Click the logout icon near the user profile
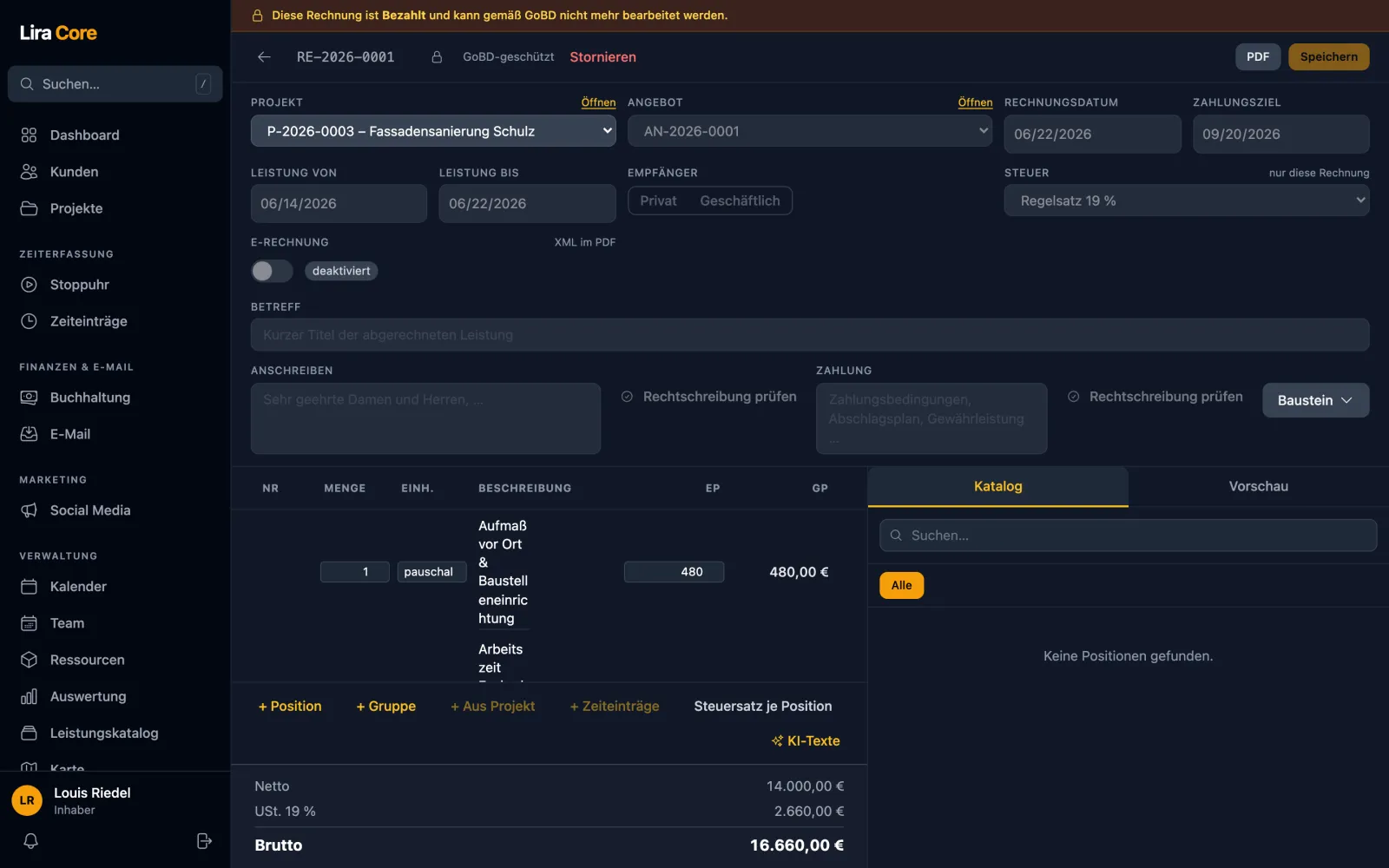 coord(204,841)
